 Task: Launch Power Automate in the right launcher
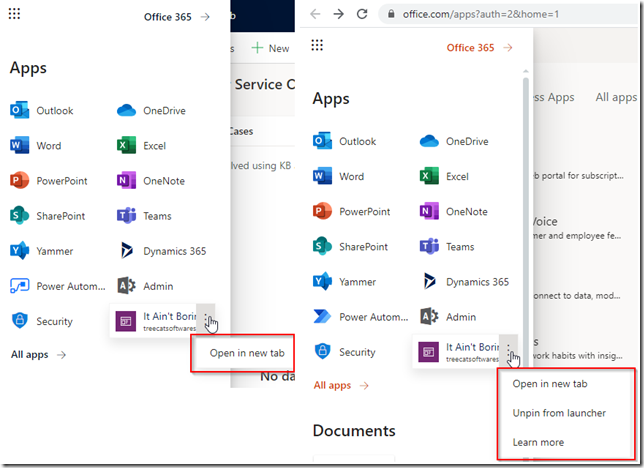360,317
